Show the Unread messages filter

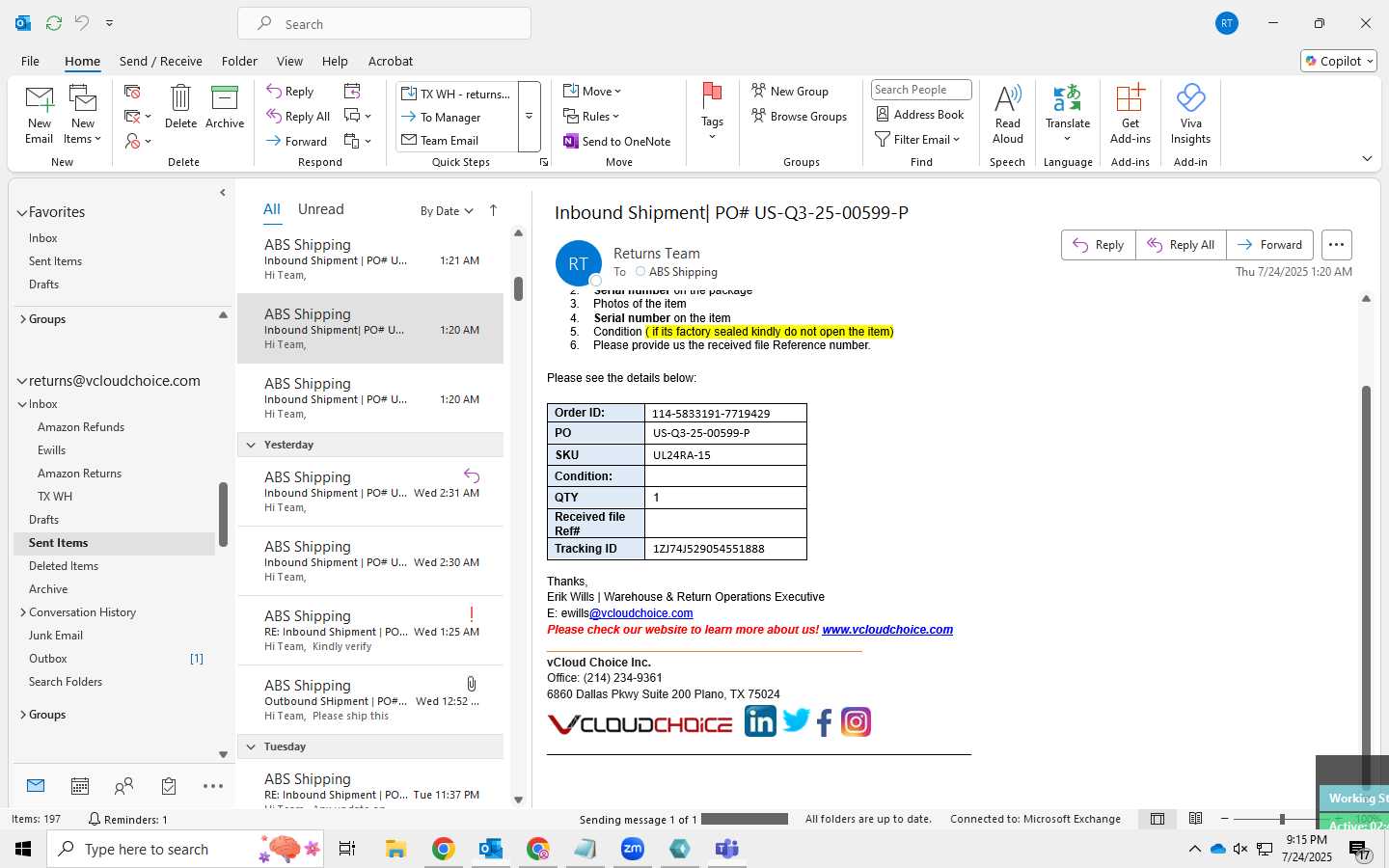(x=321, y=209)
